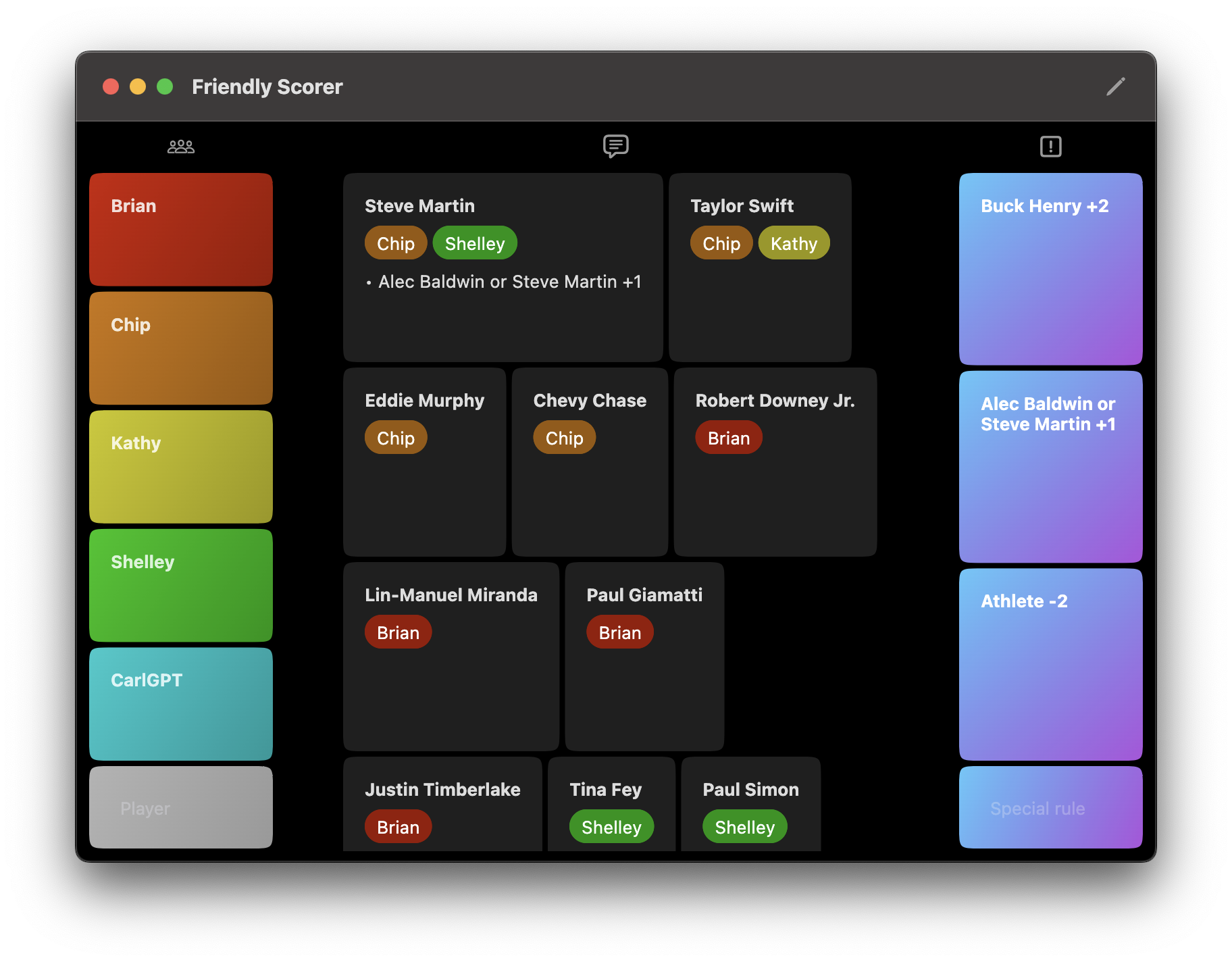This screenshot has width=1232, height=962.
Task: Click the Steve Martin answer title
Action: (419, 205)
